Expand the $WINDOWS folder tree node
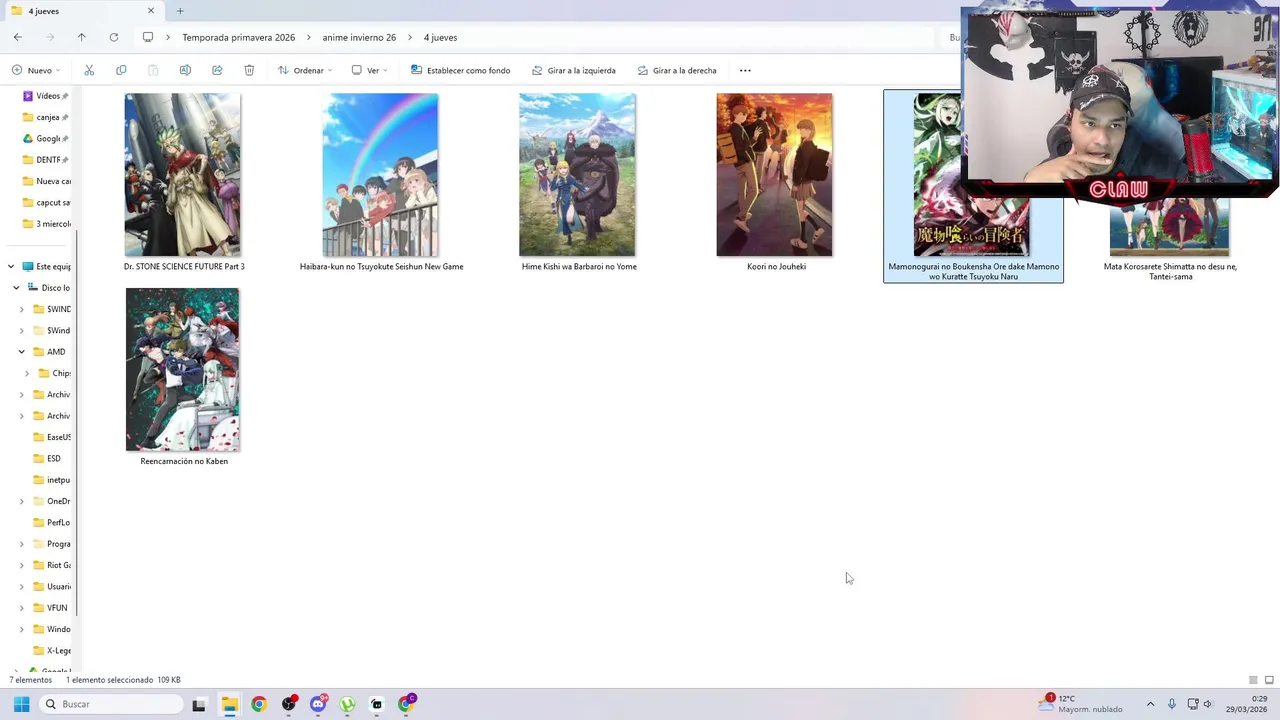 pyautogui.click(x=22, y=309)
